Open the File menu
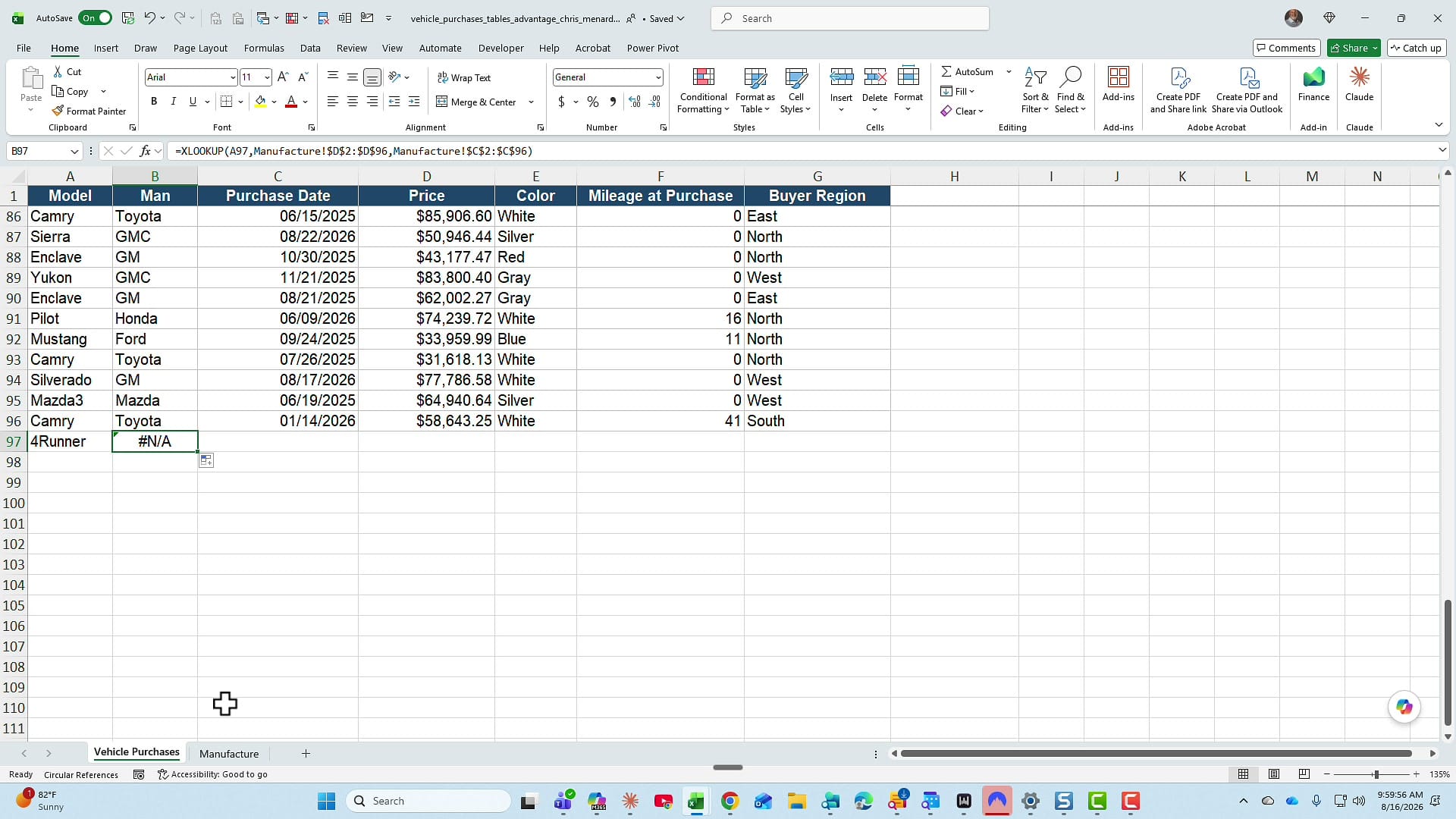This screenshot has height=819, width=1456. tap(24, 48)
